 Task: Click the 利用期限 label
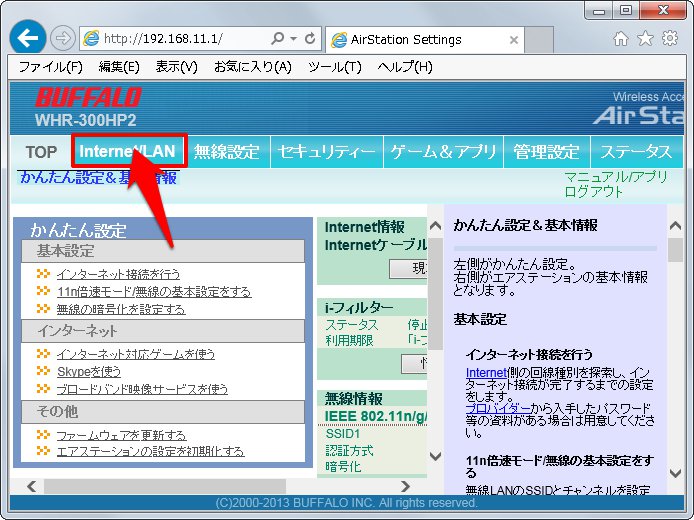click(349, 340)
